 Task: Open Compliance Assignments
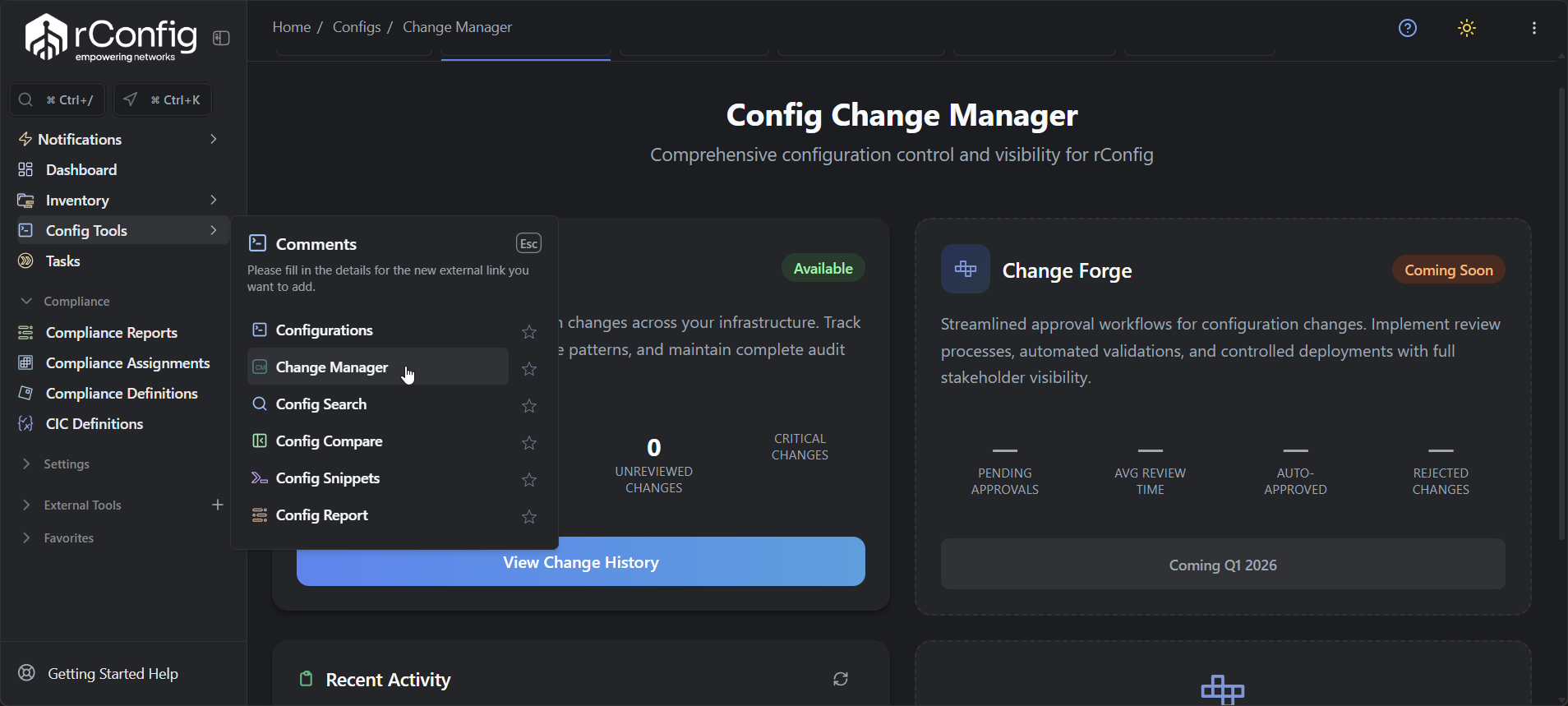(x=127, y=362)
